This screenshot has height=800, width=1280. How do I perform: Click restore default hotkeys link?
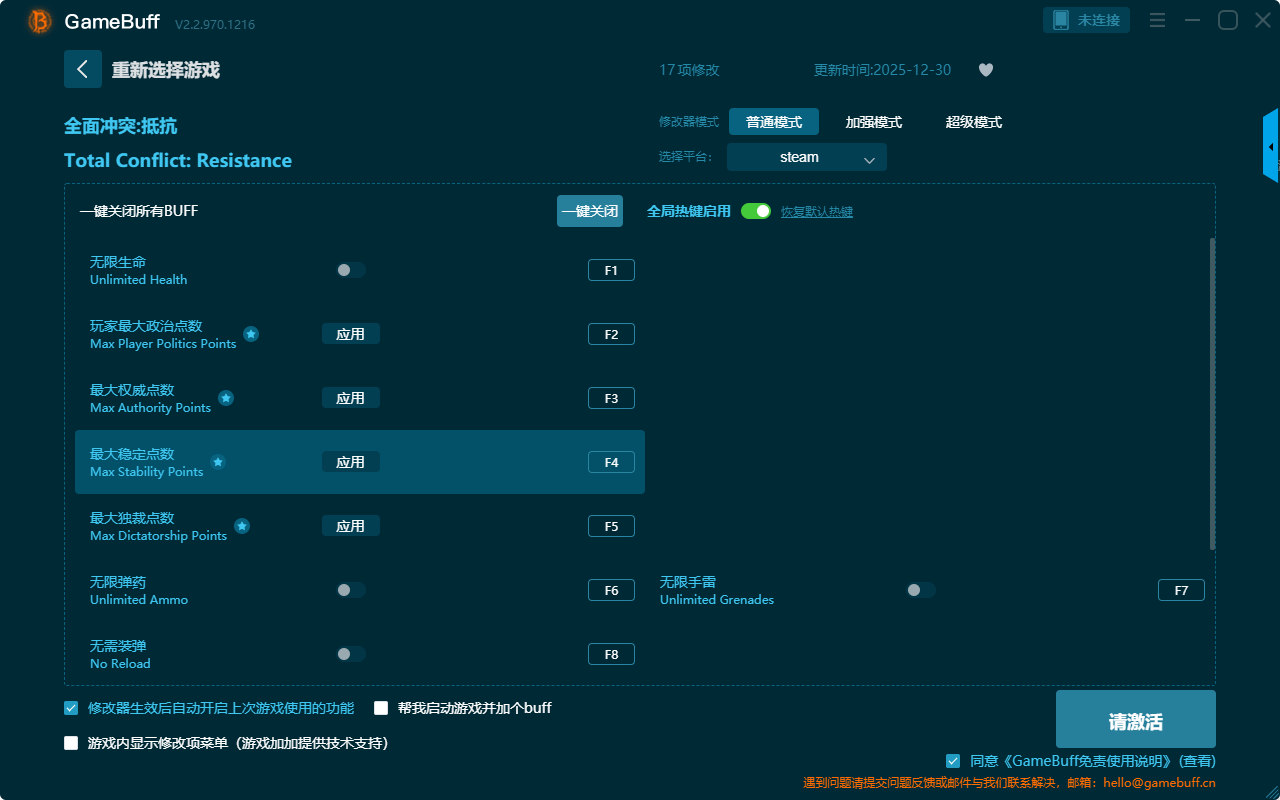[816, 212]
